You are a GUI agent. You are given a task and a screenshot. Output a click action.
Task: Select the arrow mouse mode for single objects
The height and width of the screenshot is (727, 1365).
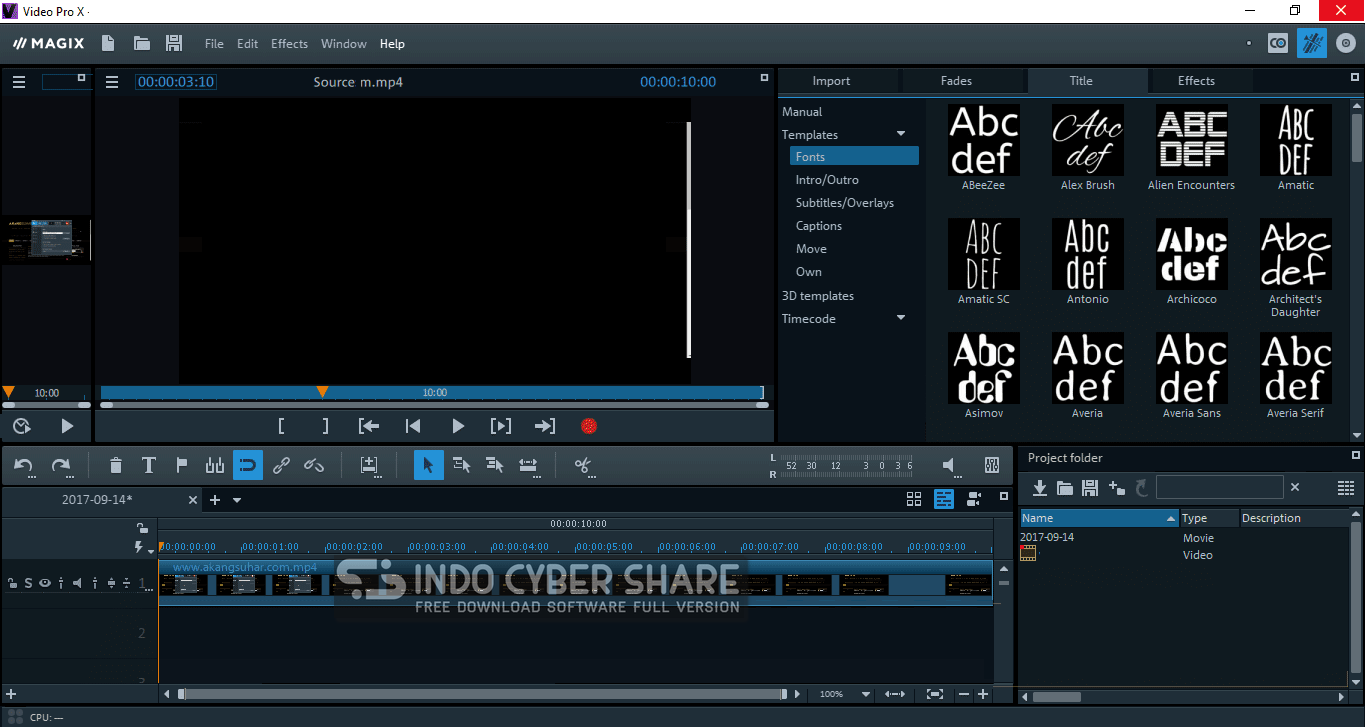click(x=428, y=465)
